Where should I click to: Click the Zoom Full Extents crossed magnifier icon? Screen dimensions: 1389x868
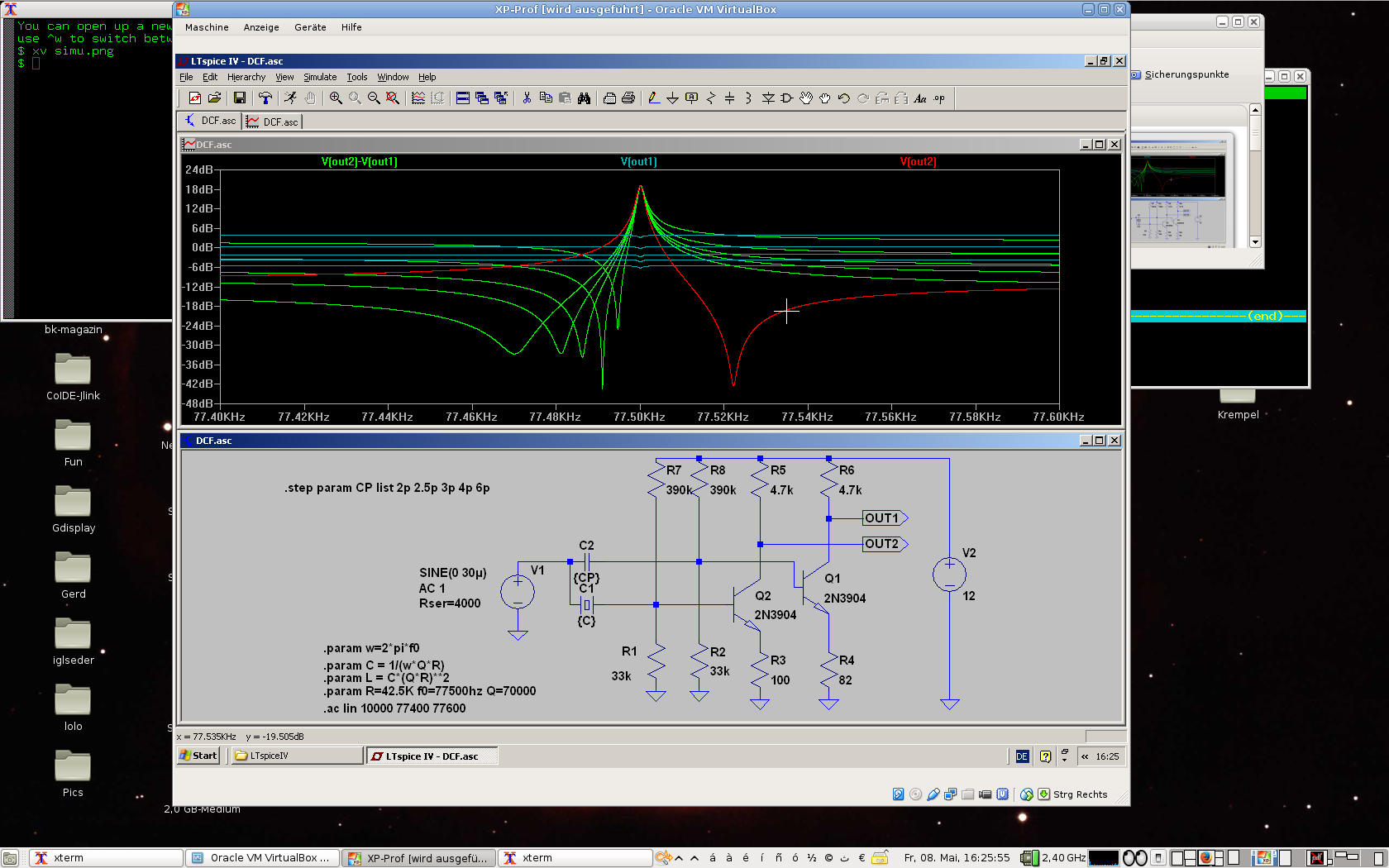393,98
